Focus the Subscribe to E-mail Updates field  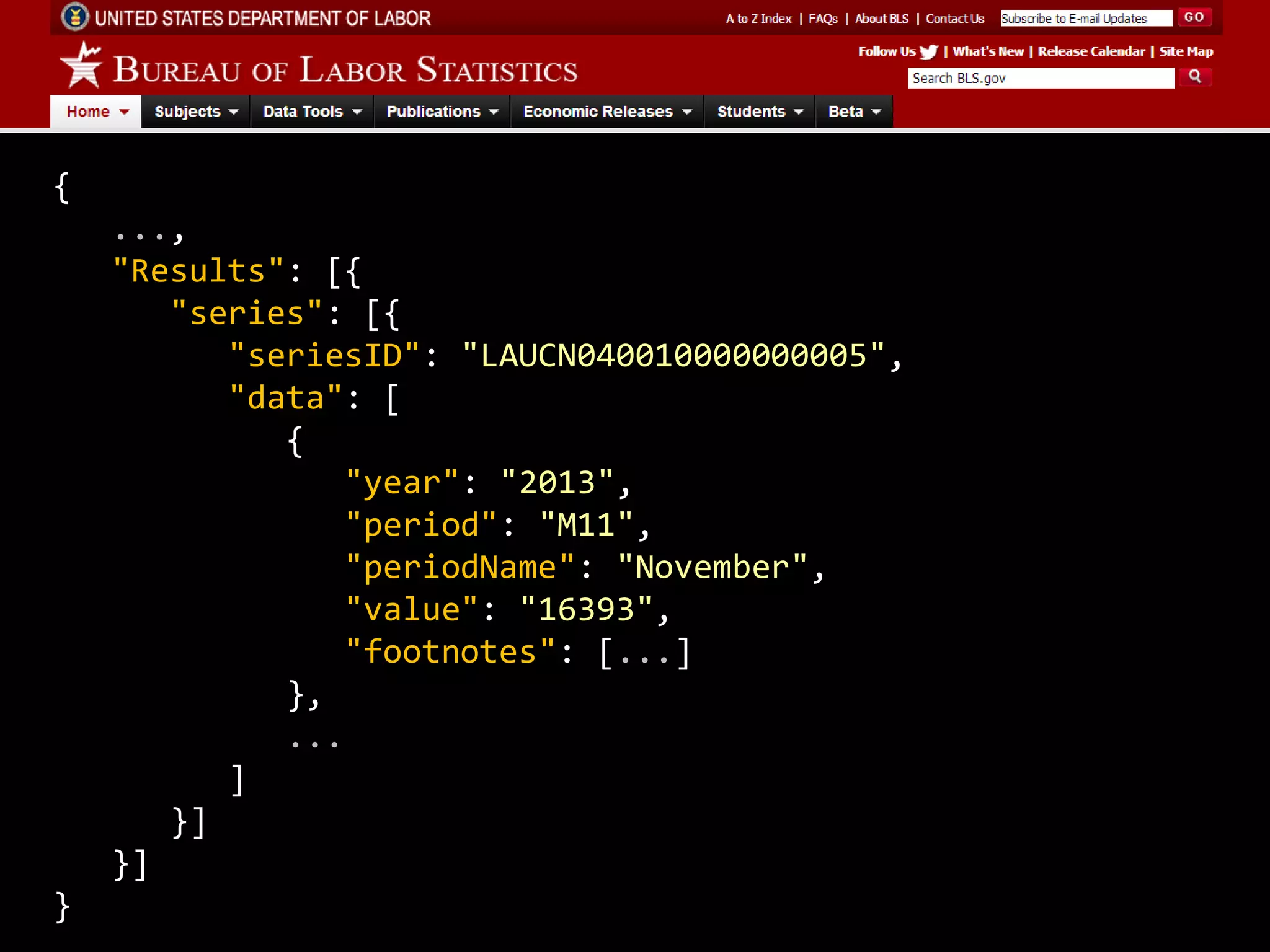coord(1086,19)
